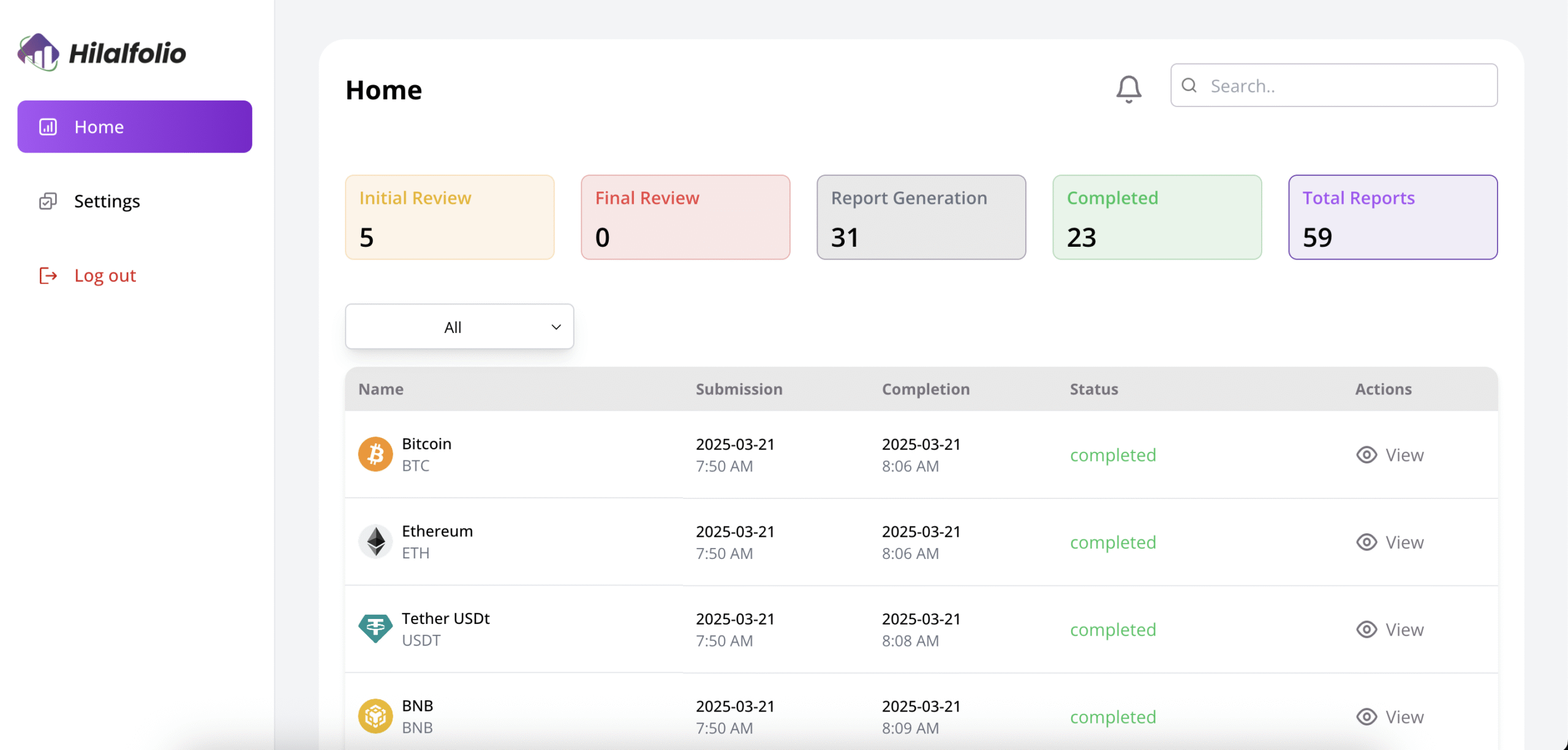Click the Home page heading
This screenshot has width=1568, height=750.
point(384,90)
